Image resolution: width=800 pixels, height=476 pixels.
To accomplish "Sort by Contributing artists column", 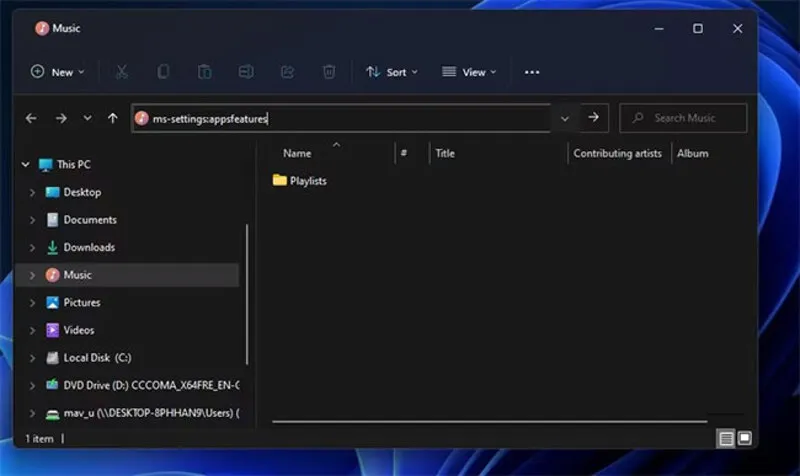I will 617,153.
